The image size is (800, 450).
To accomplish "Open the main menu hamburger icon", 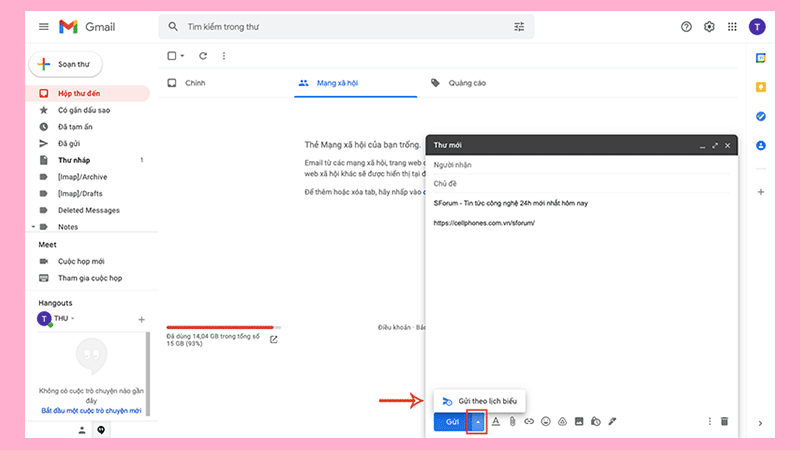I will click(x=44, y=27).
